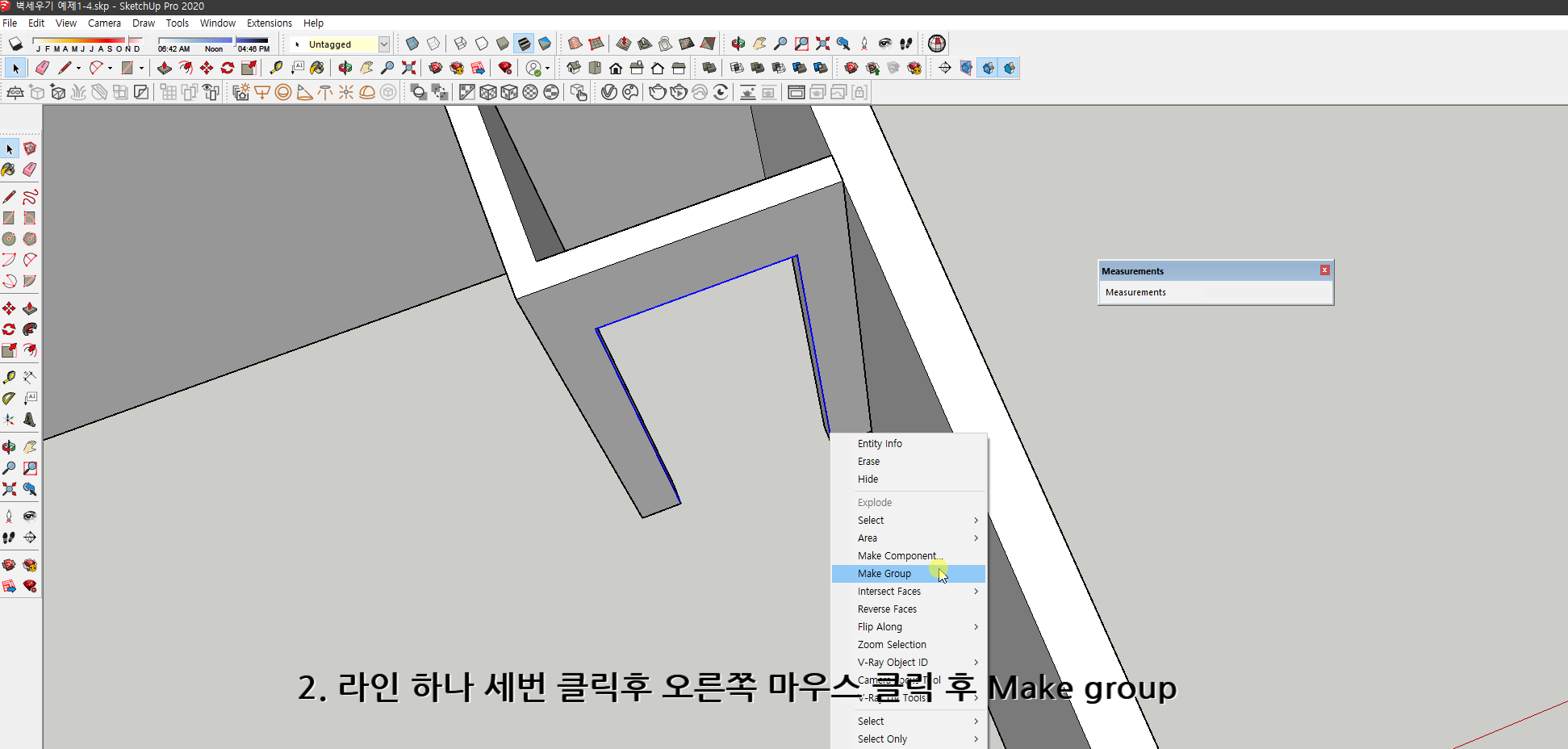Click Reverse Faces in the context menu
This screenshot has height=749, width=1568.
886,609
